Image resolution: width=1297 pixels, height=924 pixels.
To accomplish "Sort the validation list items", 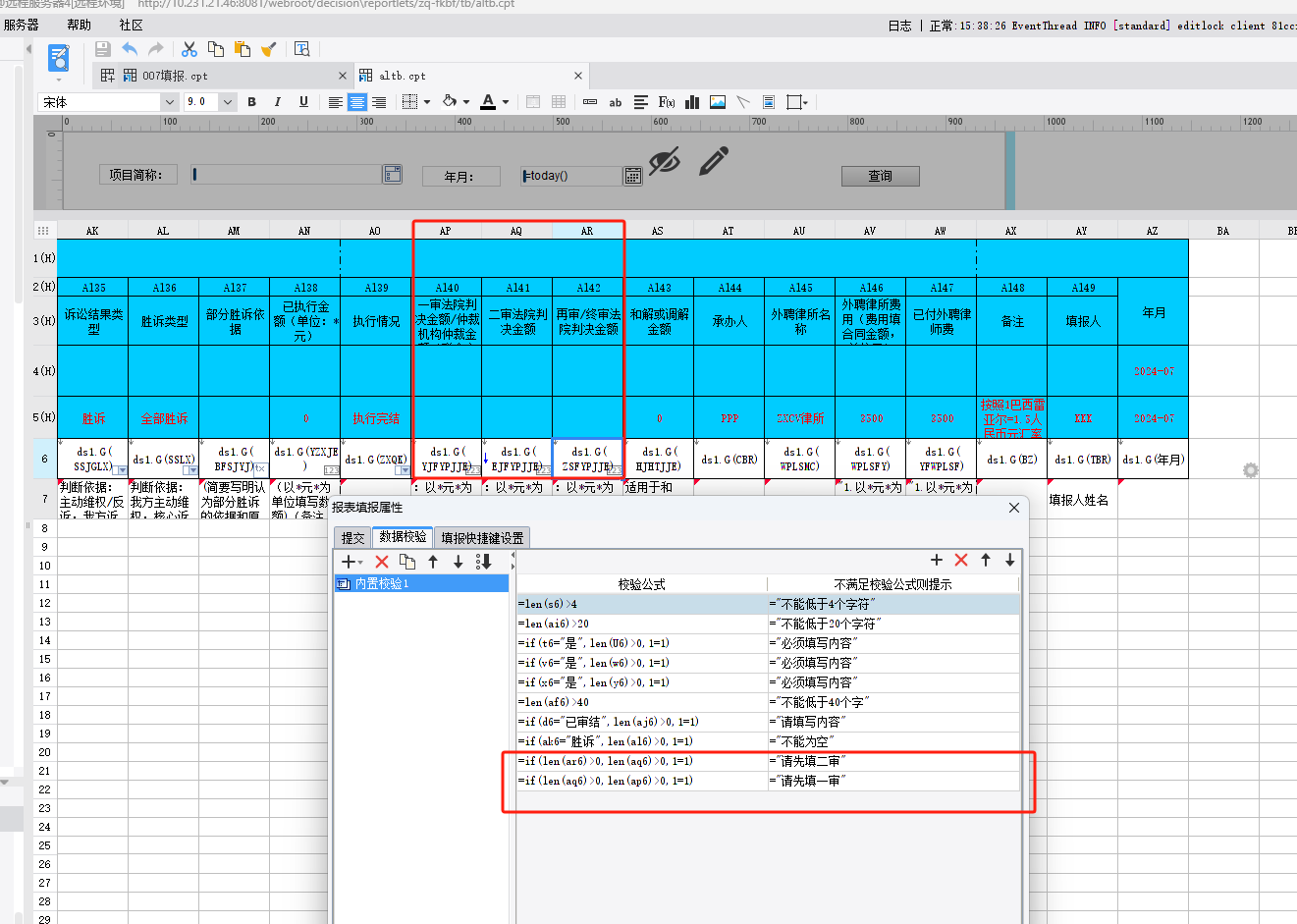I will click(483, 562).
